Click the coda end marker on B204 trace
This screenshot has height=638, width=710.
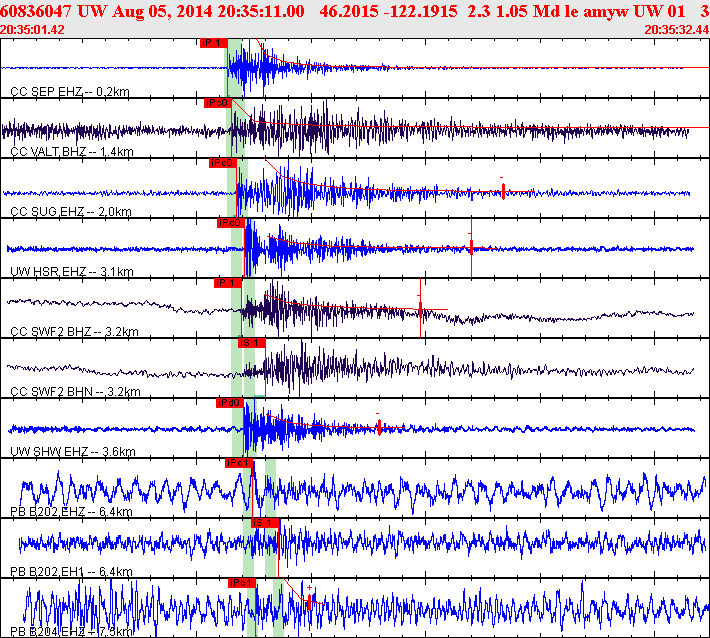pyautogui.click(x=309, y=602)
